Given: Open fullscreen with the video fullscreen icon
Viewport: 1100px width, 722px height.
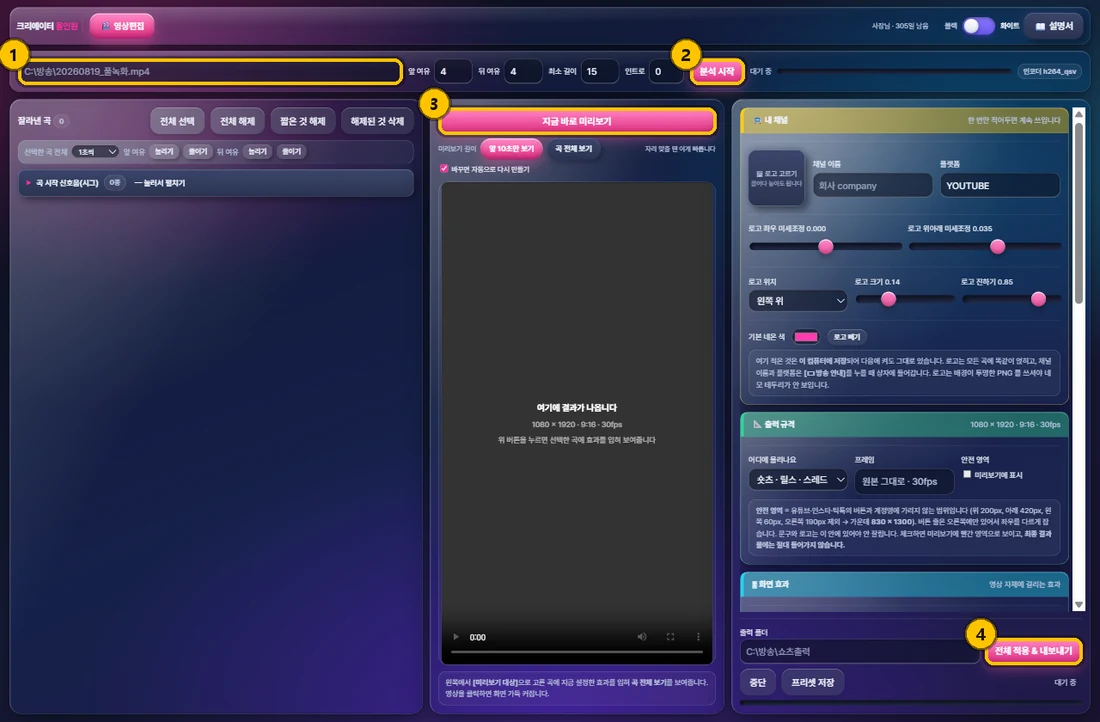Looking at the screenshot, I should coord(671,637).
